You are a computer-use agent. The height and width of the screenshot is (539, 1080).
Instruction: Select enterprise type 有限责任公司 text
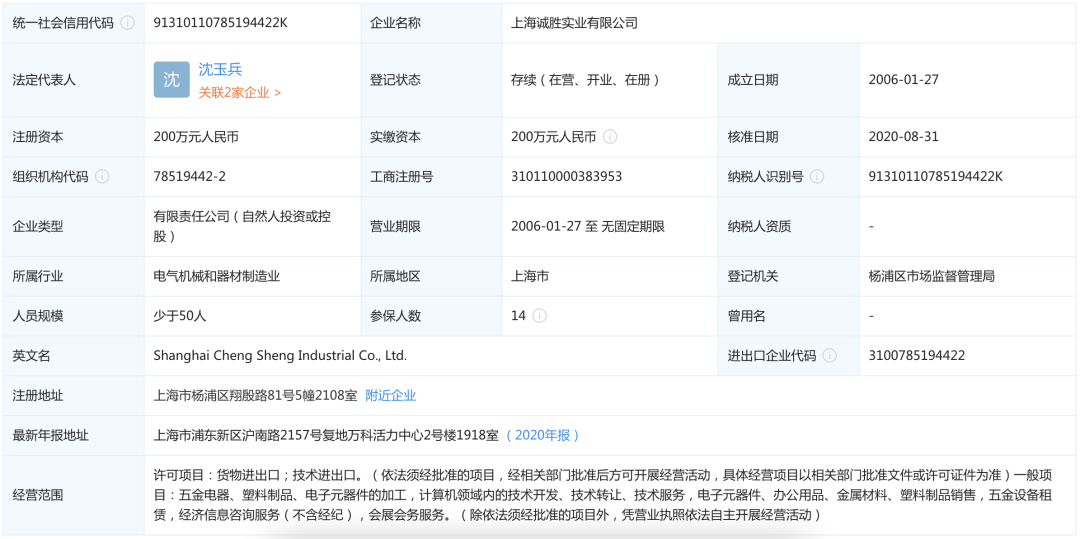click(242, 226)
